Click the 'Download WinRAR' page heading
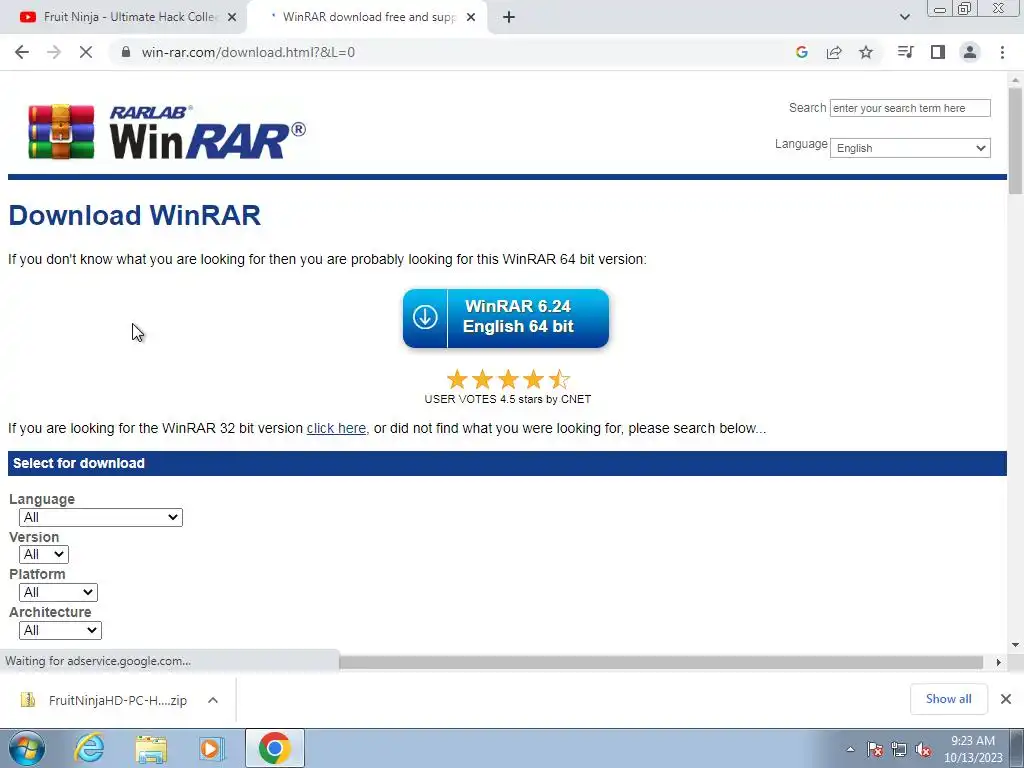Screen dimensions: 1024x768 pyautogui.click(x=135, y=216)
